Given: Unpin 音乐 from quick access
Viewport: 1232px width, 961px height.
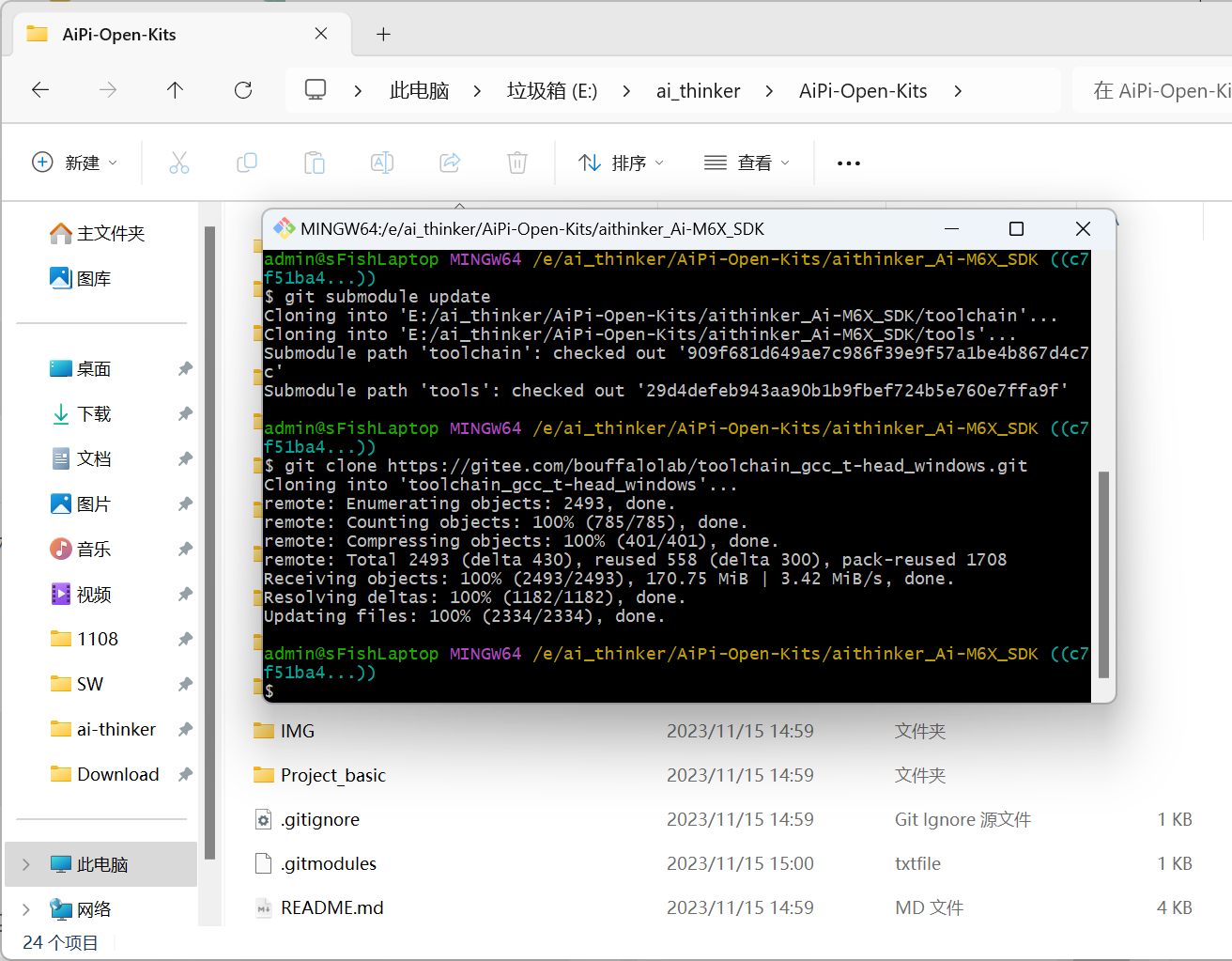Looking at the screenshot, I should (185, 550).
